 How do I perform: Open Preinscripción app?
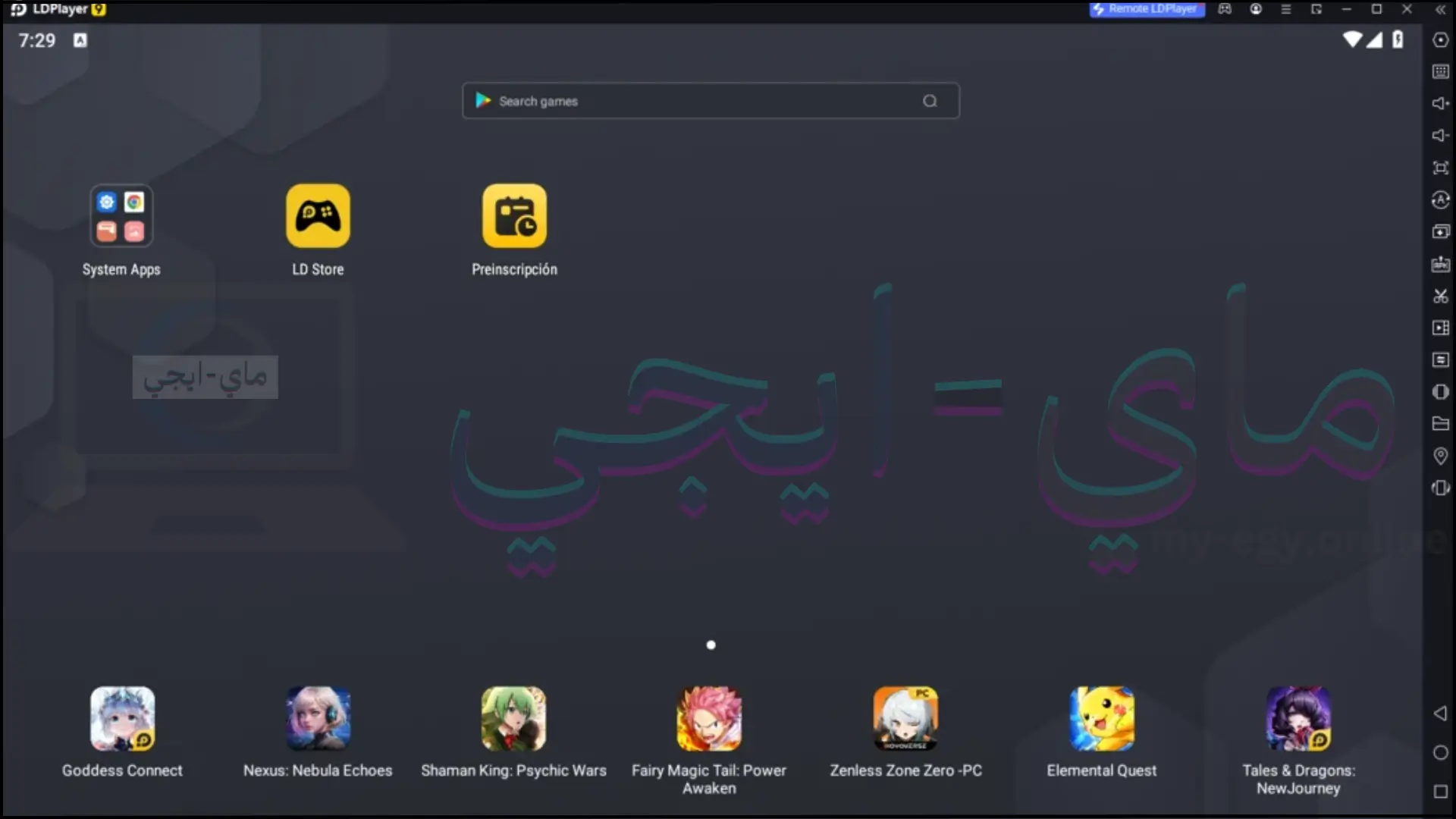pos(514,216)
